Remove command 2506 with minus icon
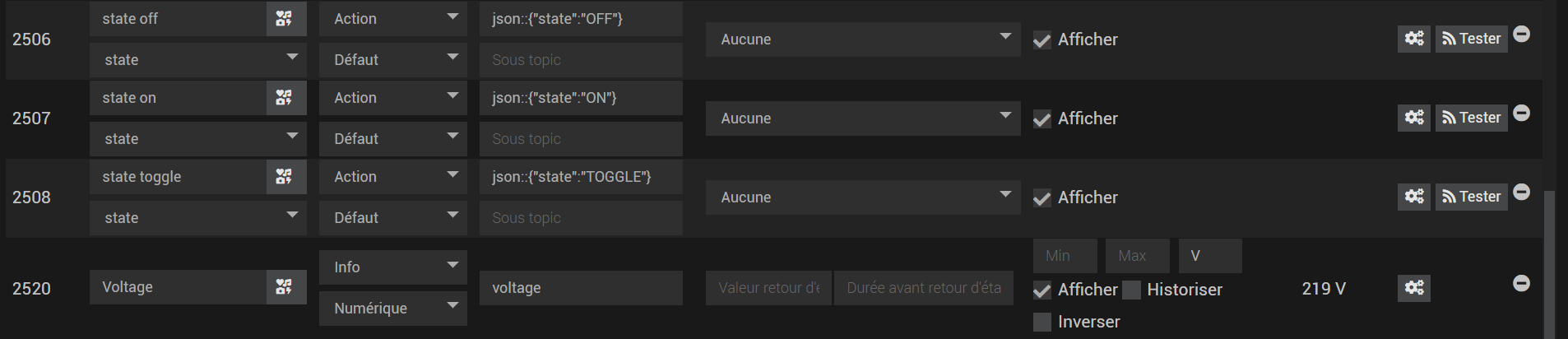 [1522, 34]
